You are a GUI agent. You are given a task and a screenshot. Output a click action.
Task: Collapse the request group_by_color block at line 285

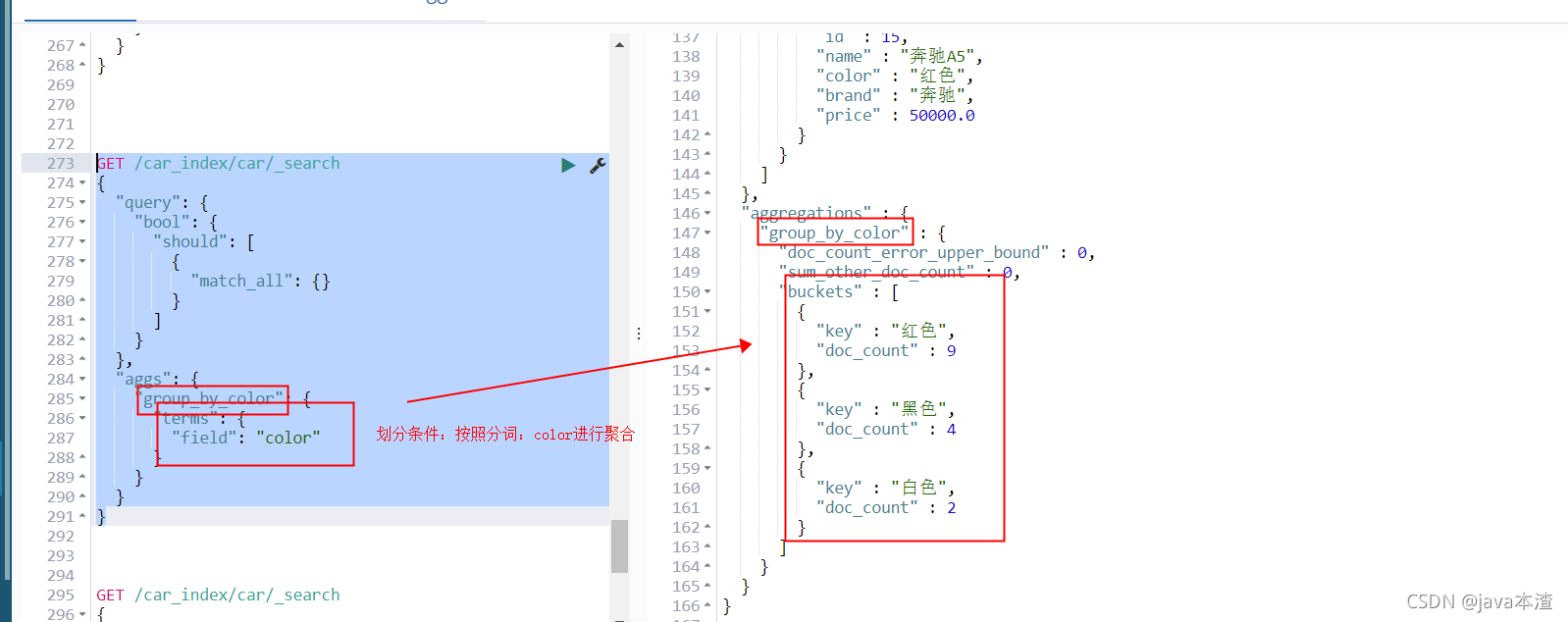tap(82, 399)
